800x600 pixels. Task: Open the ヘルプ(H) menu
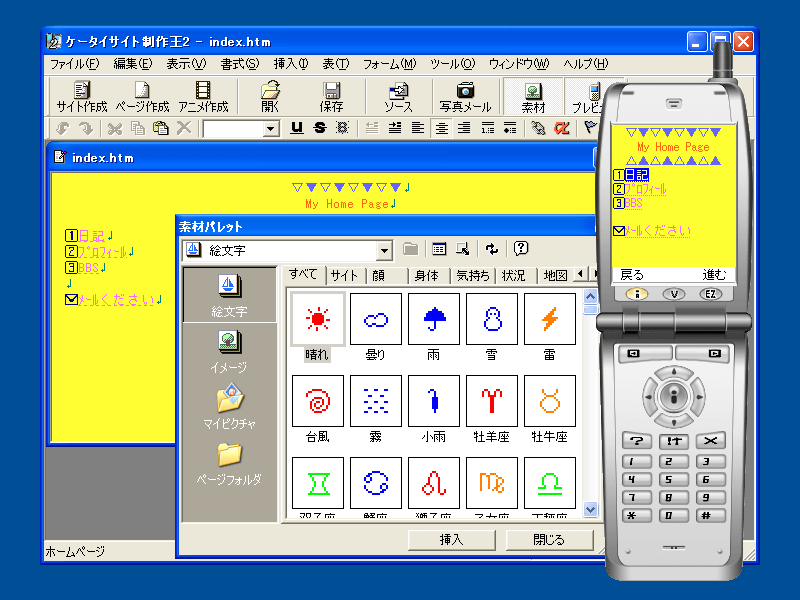(586, 64)
